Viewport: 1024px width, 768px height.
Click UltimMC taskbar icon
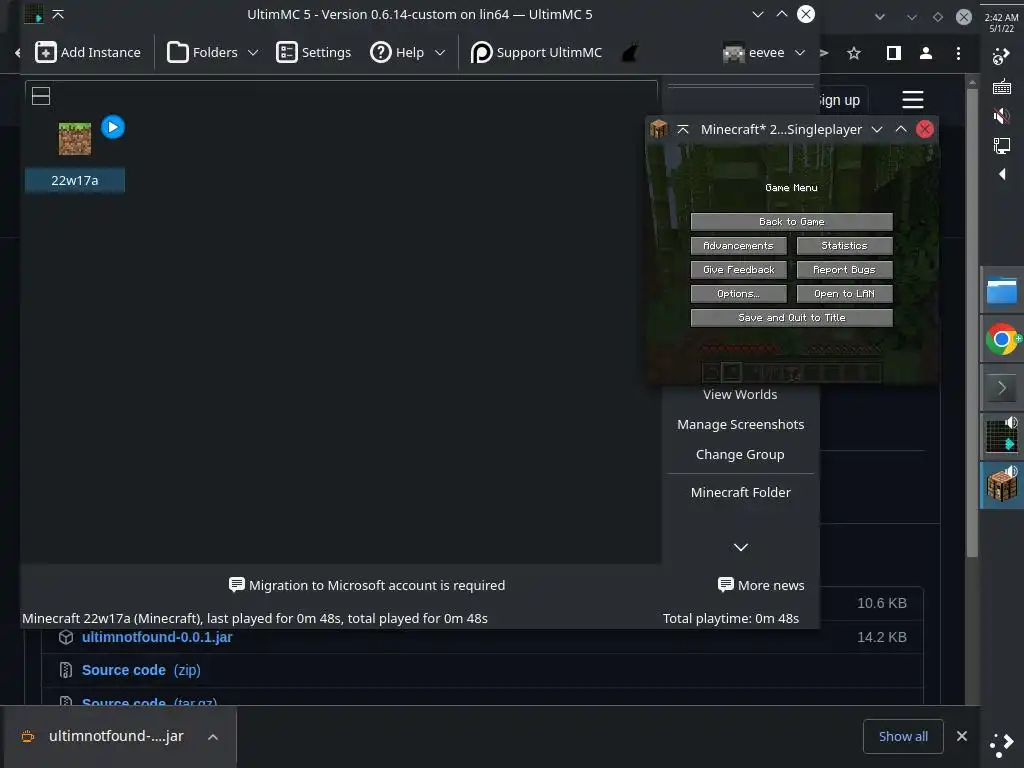pos(1002,436)
